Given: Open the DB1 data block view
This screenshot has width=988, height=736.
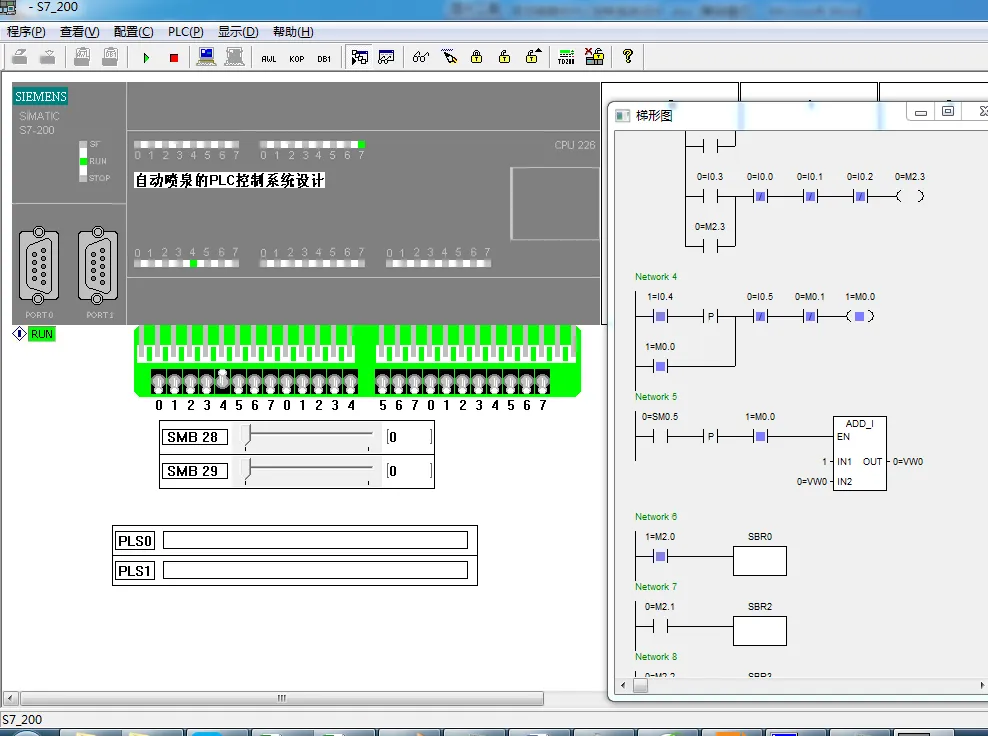Looking at the screenshot, I should 324,58.
